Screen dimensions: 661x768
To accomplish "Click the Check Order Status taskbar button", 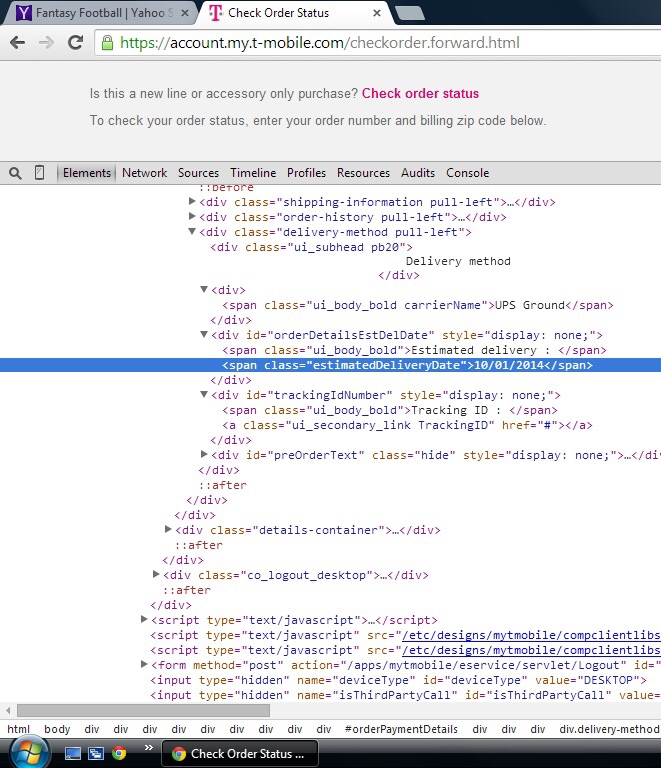I will point(240,754).
